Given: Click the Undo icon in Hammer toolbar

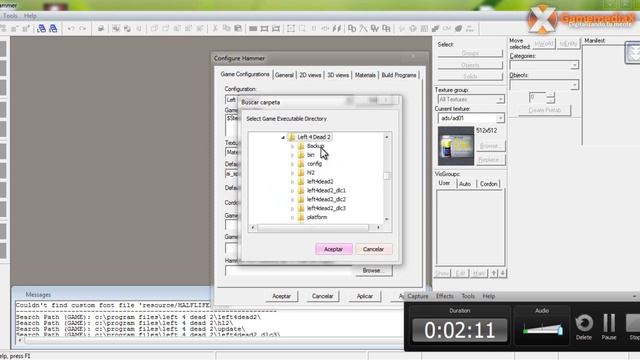Looking at the screenshot, I should point(71,29).
